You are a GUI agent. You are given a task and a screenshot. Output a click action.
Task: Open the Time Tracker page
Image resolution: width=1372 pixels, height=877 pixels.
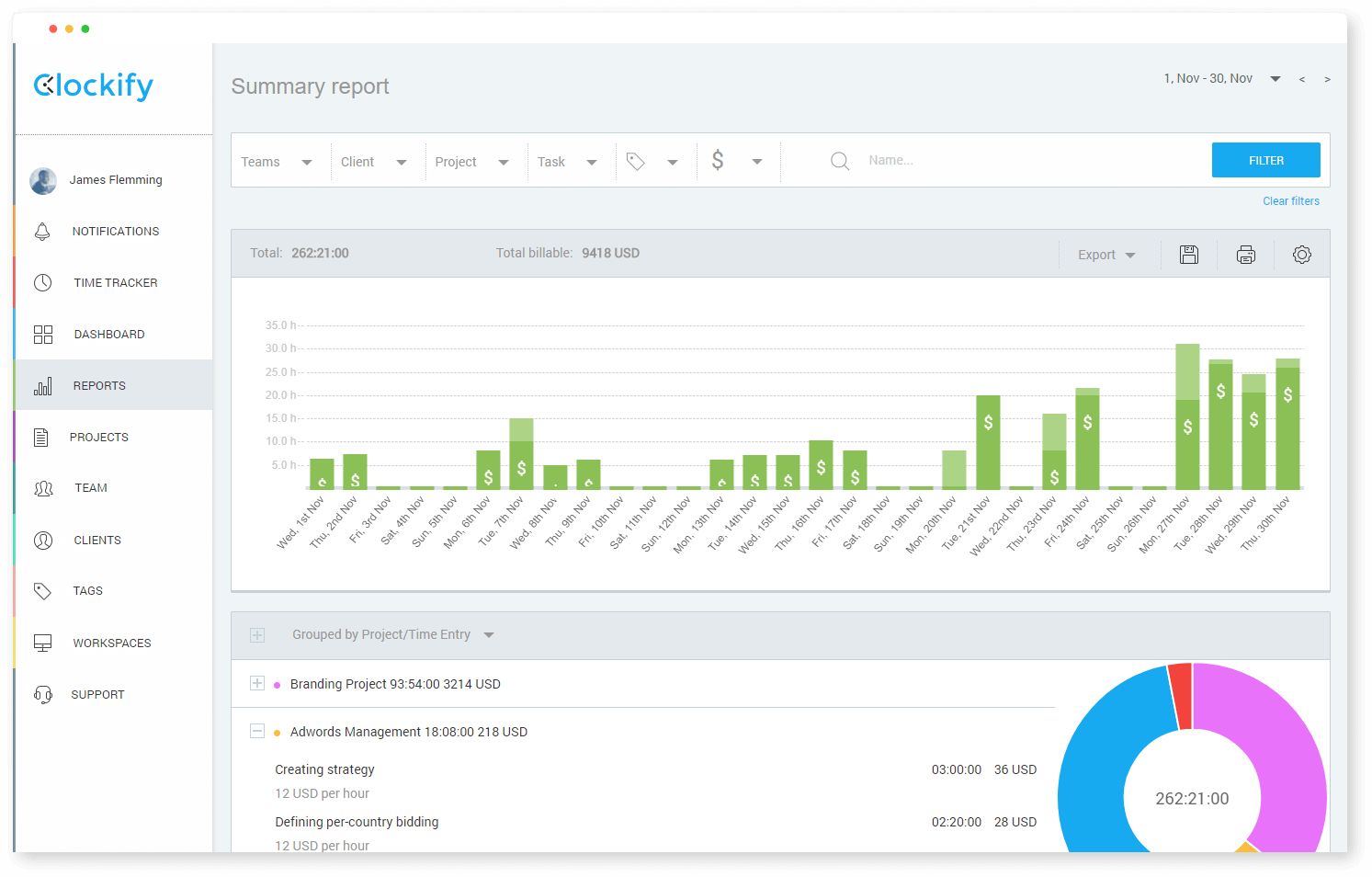[116, 283]
